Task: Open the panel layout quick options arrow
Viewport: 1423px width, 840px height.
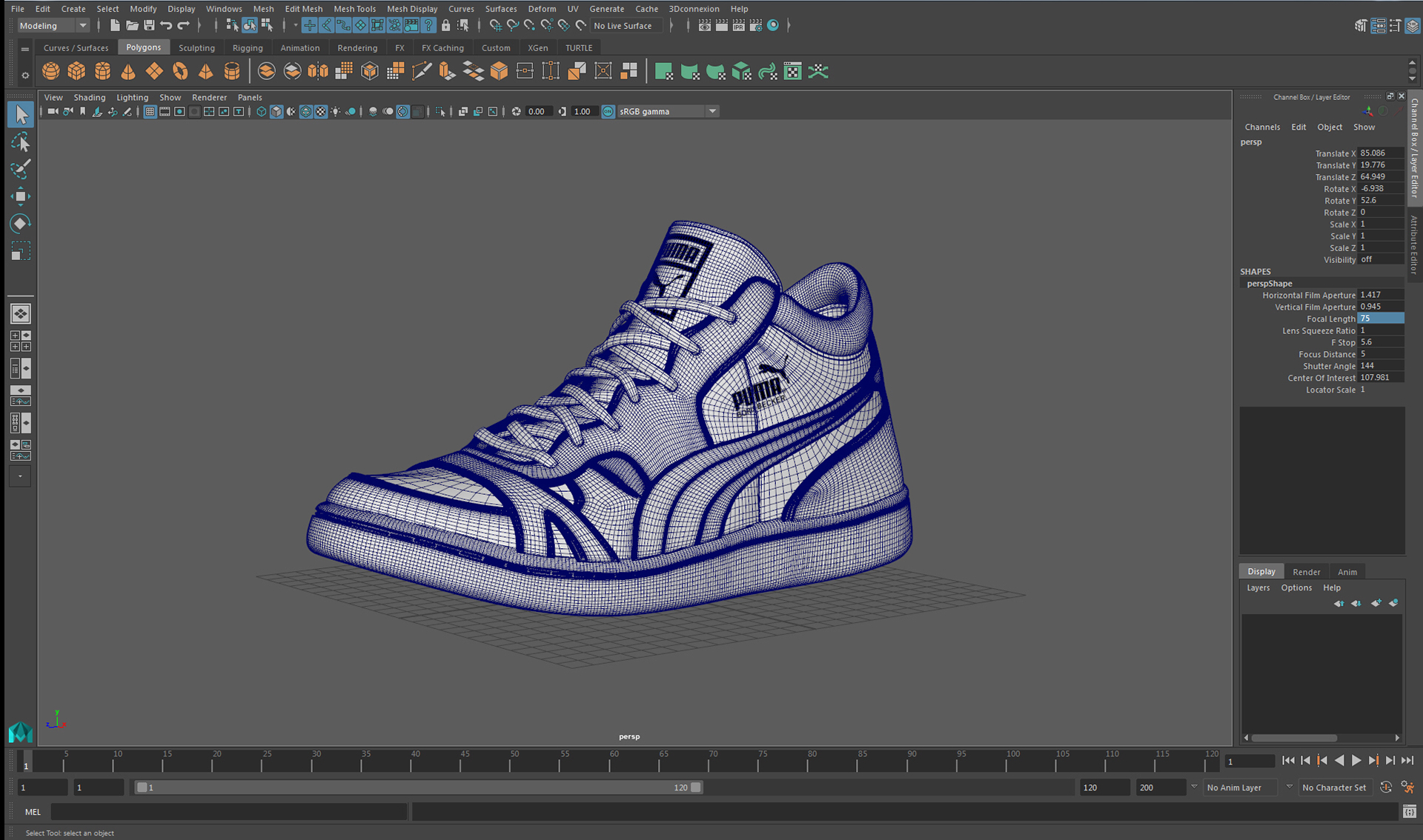Action: pos(20,476)
